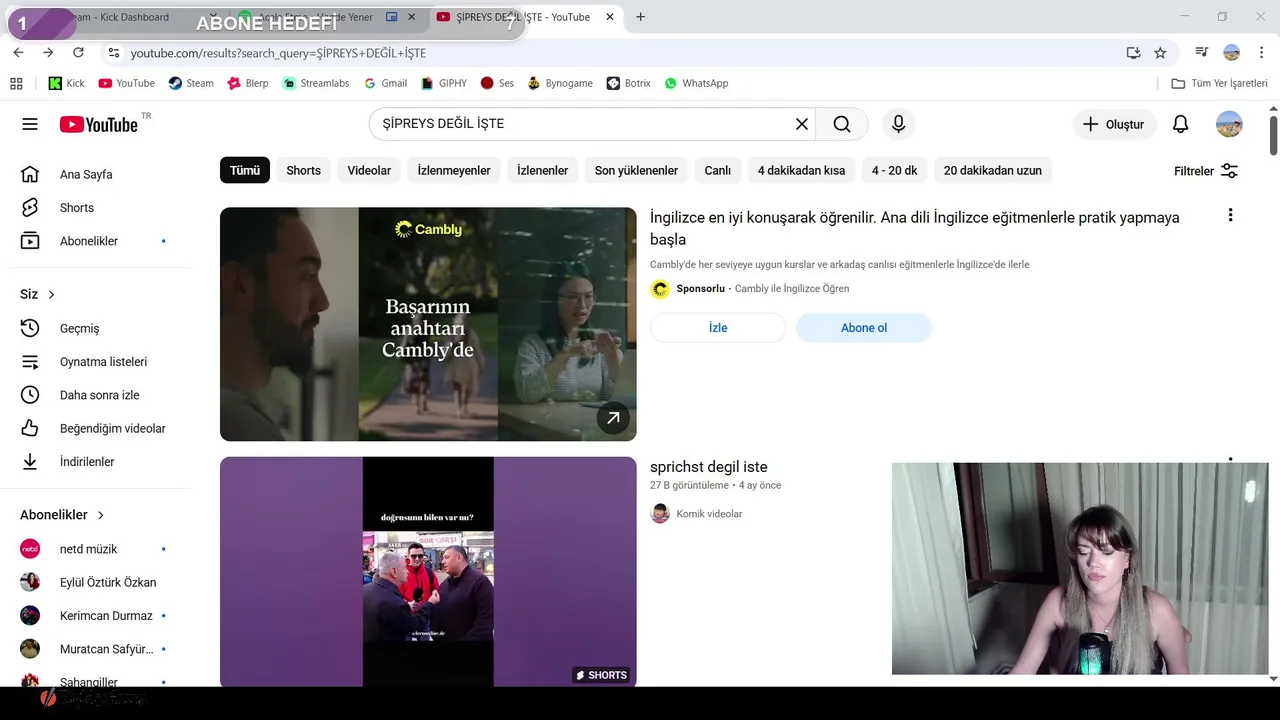The width and height of the screenshot is (1280, 720).
Task: Open Chrome browser menu
Action: 1262,53
